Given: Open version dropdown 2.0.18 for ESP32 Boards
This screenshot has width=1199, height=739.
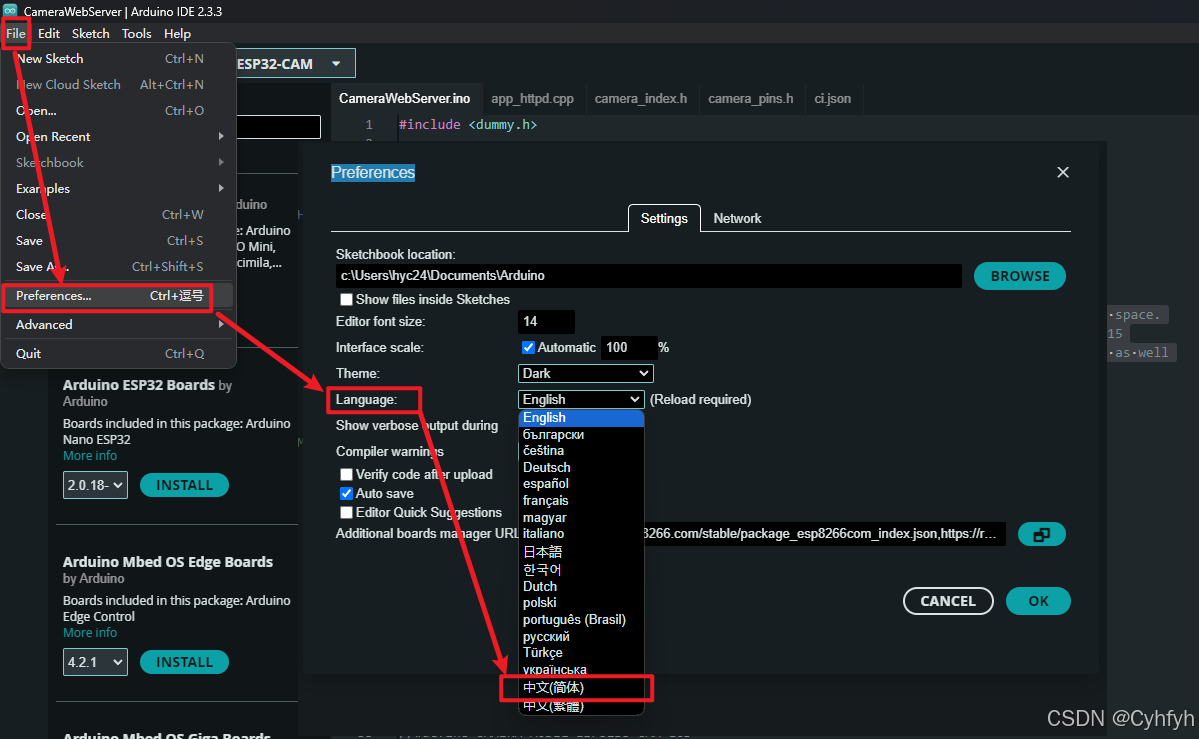Looking at the screenshot, I should (95, 485).
